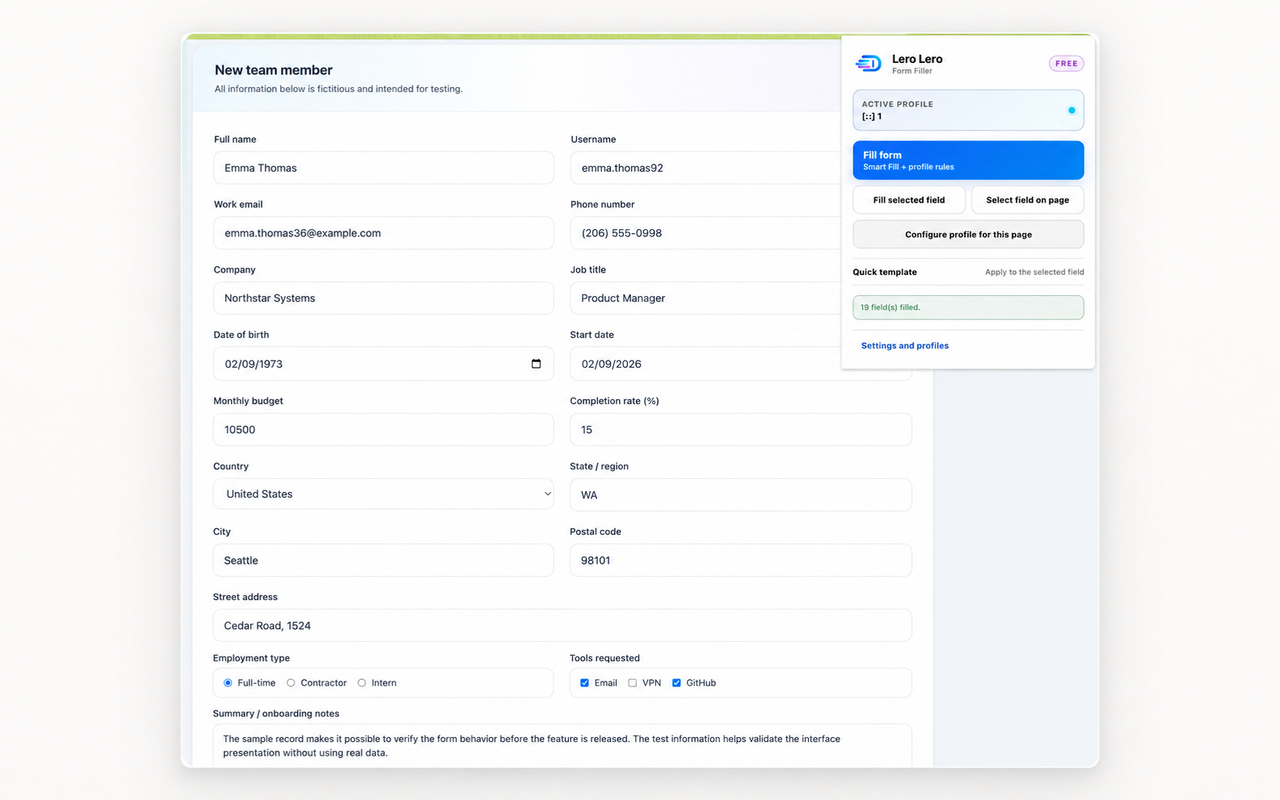Click the '19 field(s) filled.' status message
Image resolution: width=1280 pixels, height=800 pixels.
[968, 307]
